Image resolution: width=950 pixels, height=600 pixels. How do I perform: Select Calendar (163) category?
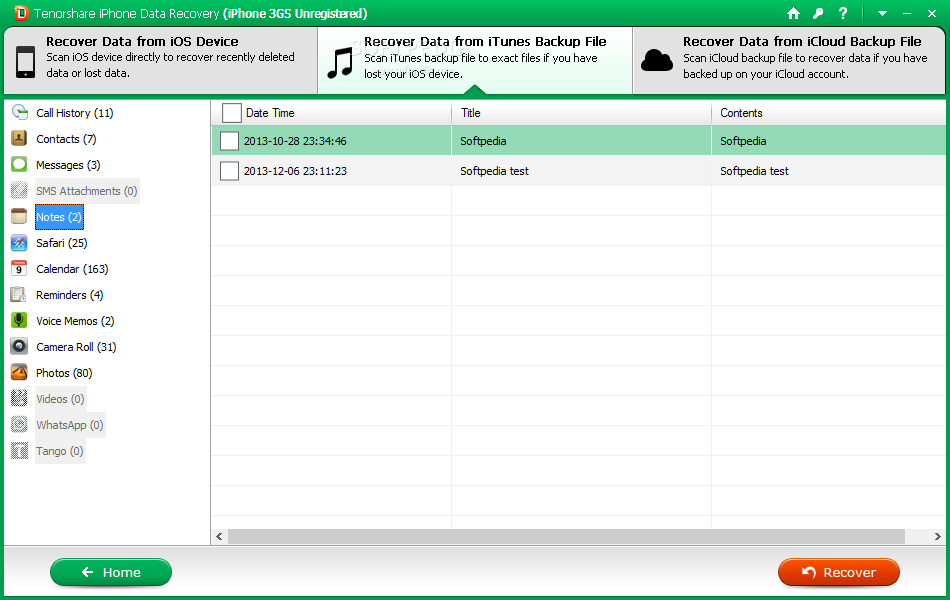tap(72, 269)
